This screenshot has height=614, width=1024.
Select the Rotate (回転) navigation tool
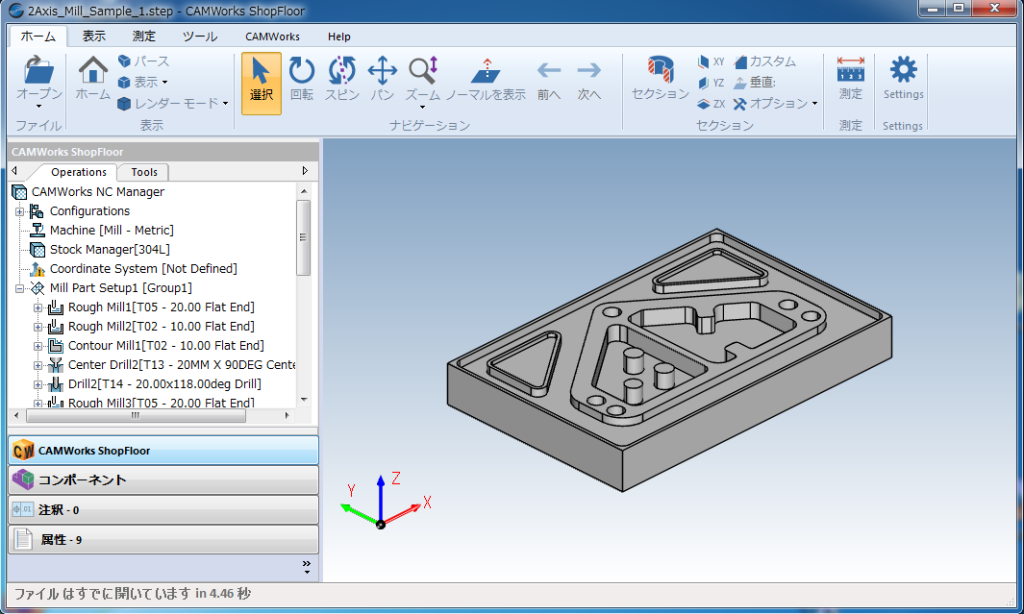(302, 80)
